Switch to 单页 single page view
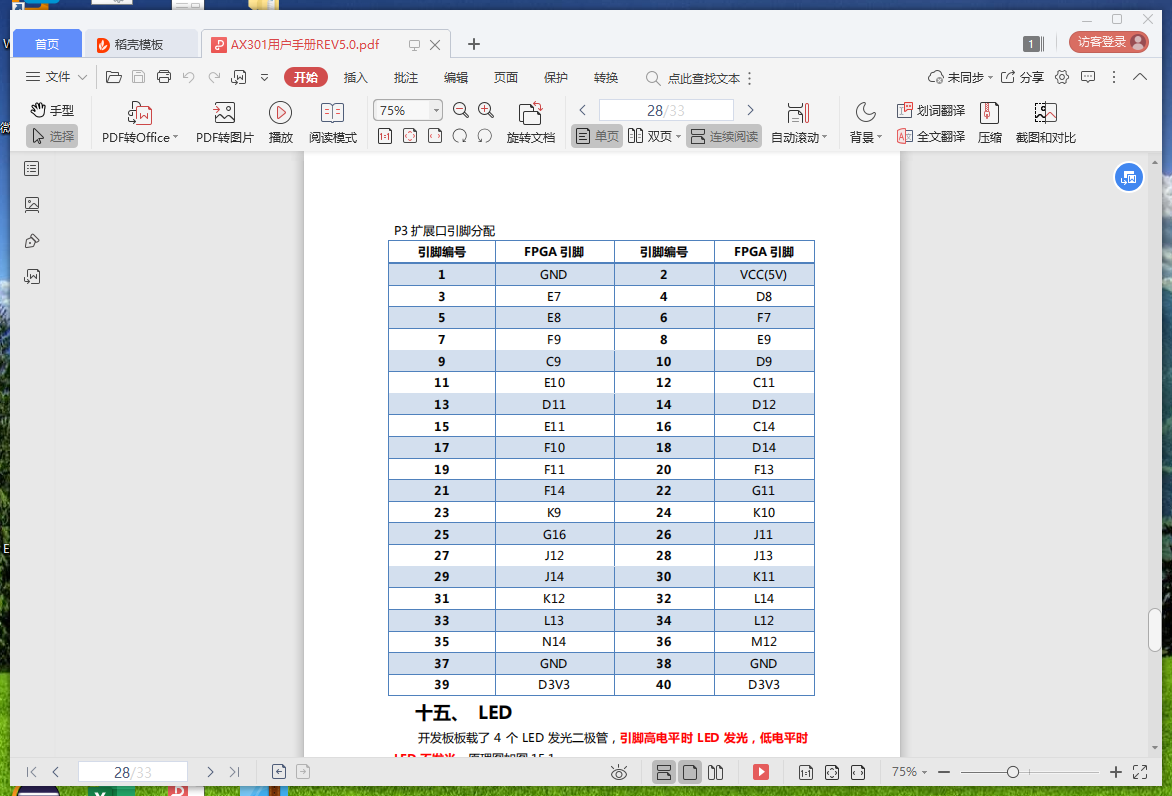 coord(599,135)
